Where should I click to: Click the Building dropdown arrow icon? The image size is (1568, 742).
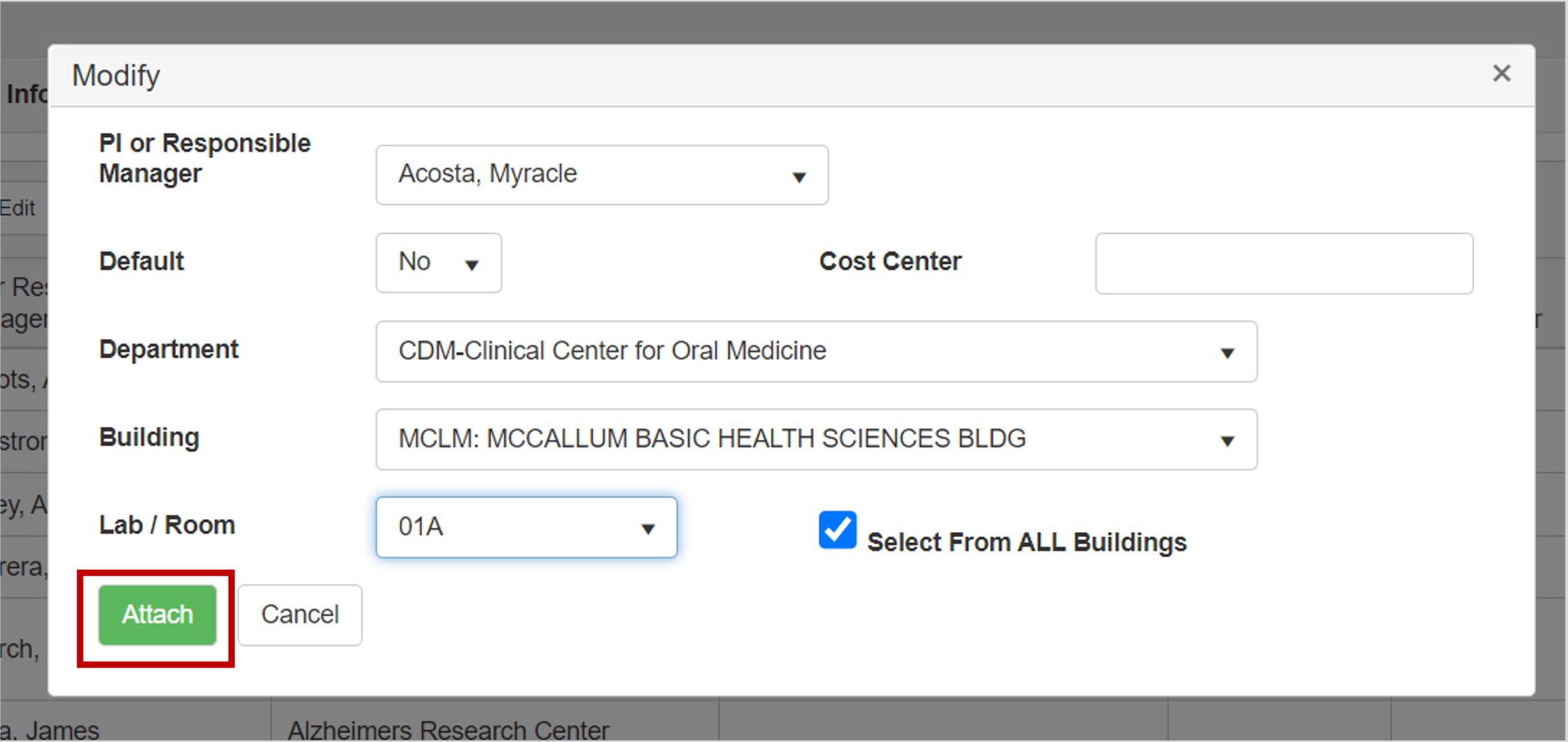click(1227, 441)
